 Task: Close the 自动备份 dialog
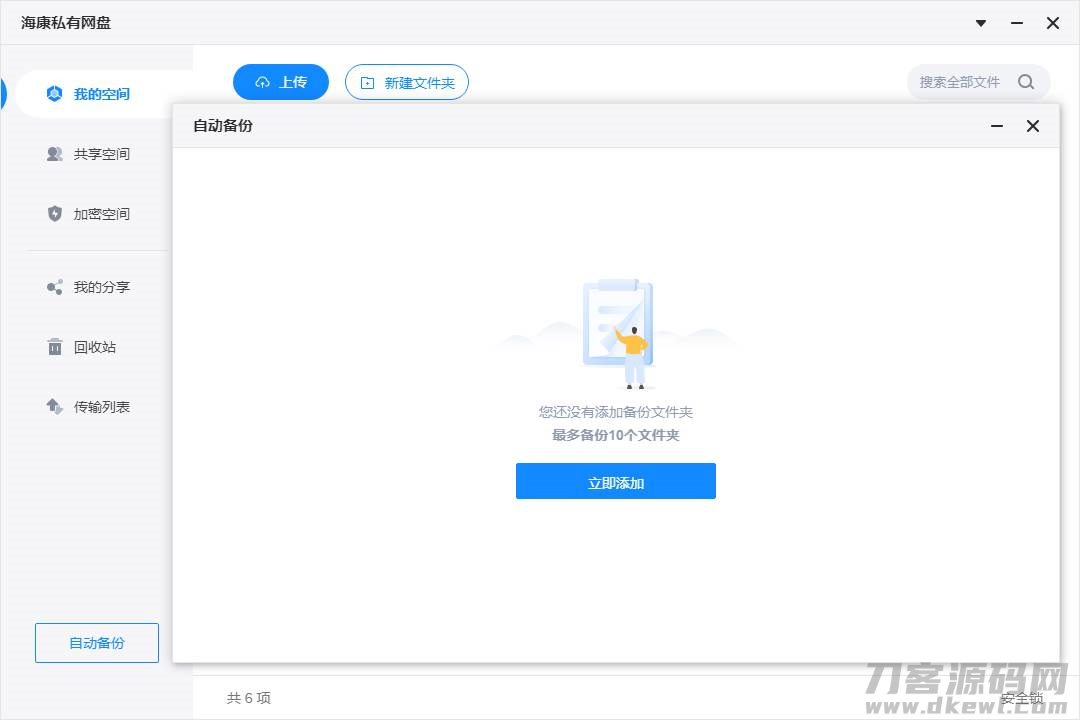pos(1032,126)
